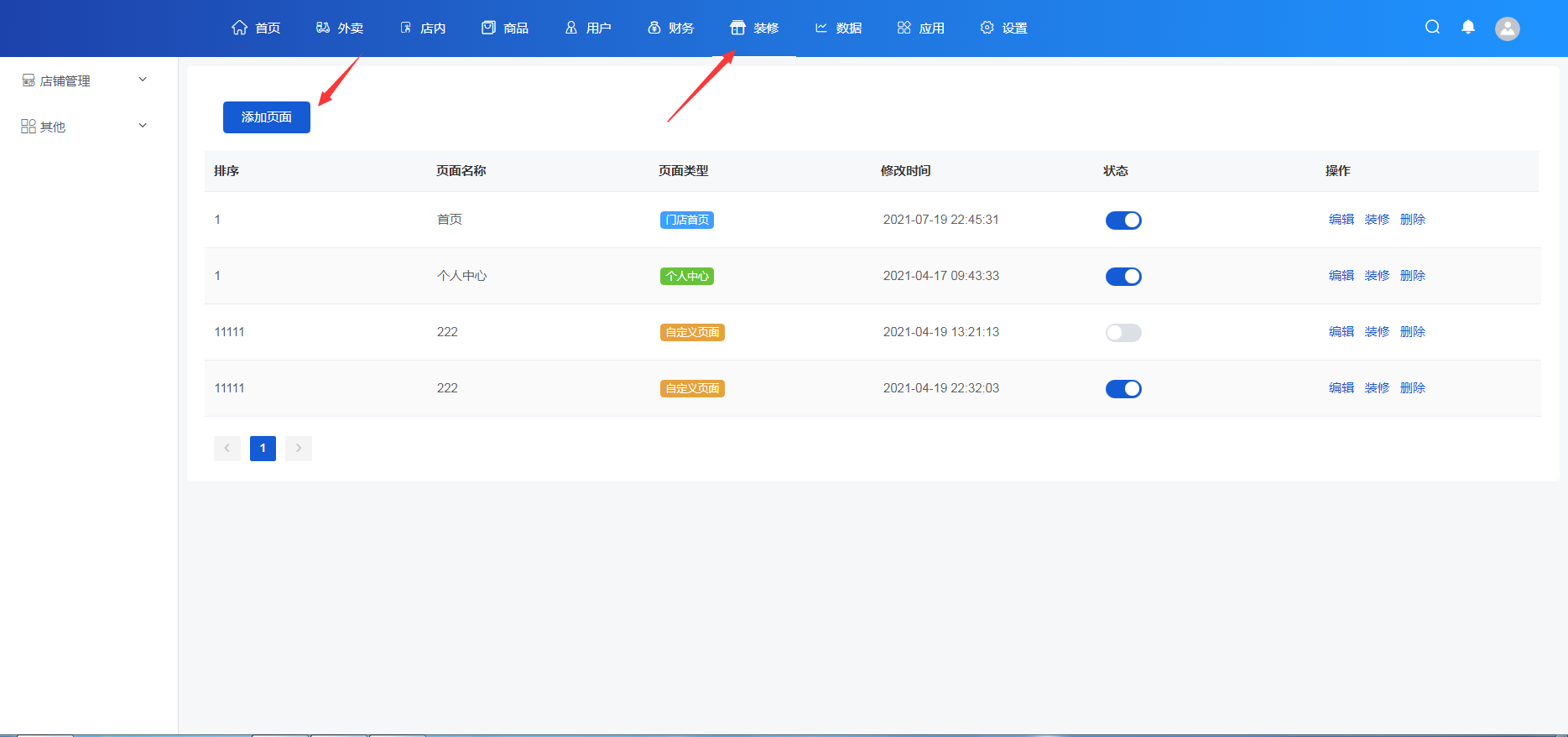Click the grid icon beside 其他

click(x=29, y=126)
